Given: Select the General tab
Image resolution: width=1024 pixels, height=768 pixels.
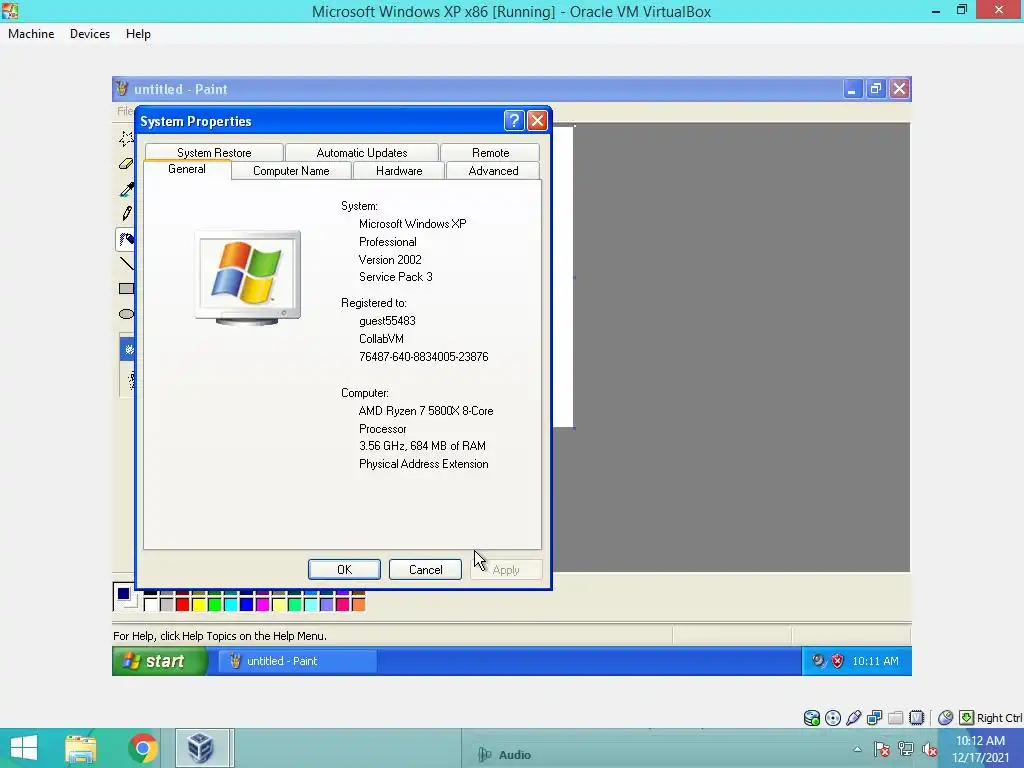Looking at the screenshot, I should [187, 169].
